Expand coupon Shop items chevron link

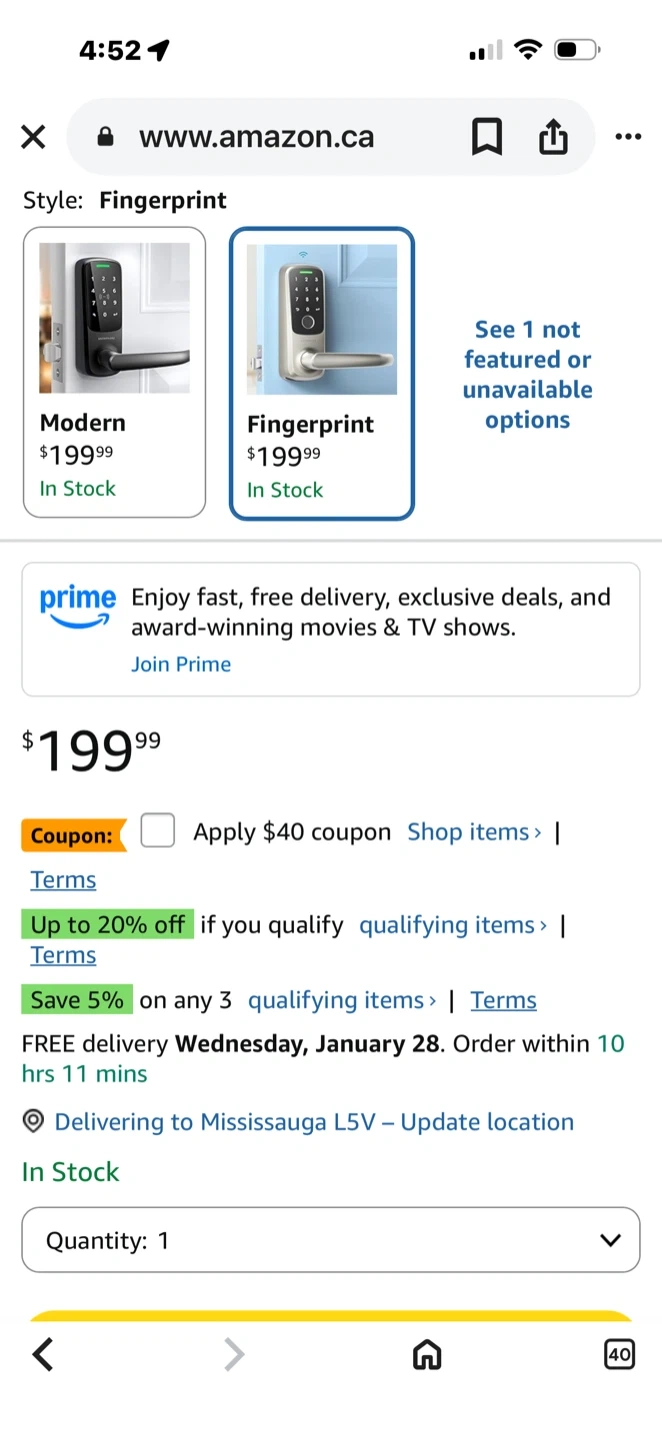(474, 832)
